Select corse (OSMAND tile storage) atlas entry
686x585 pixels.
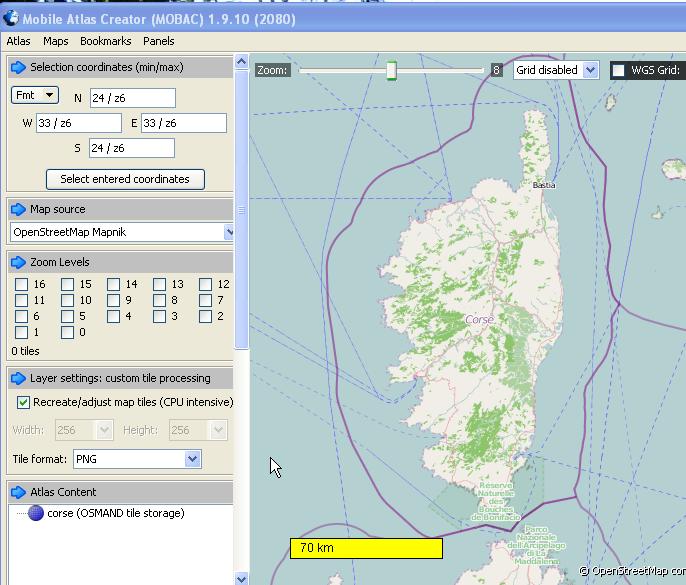click(x=116, y=513)
